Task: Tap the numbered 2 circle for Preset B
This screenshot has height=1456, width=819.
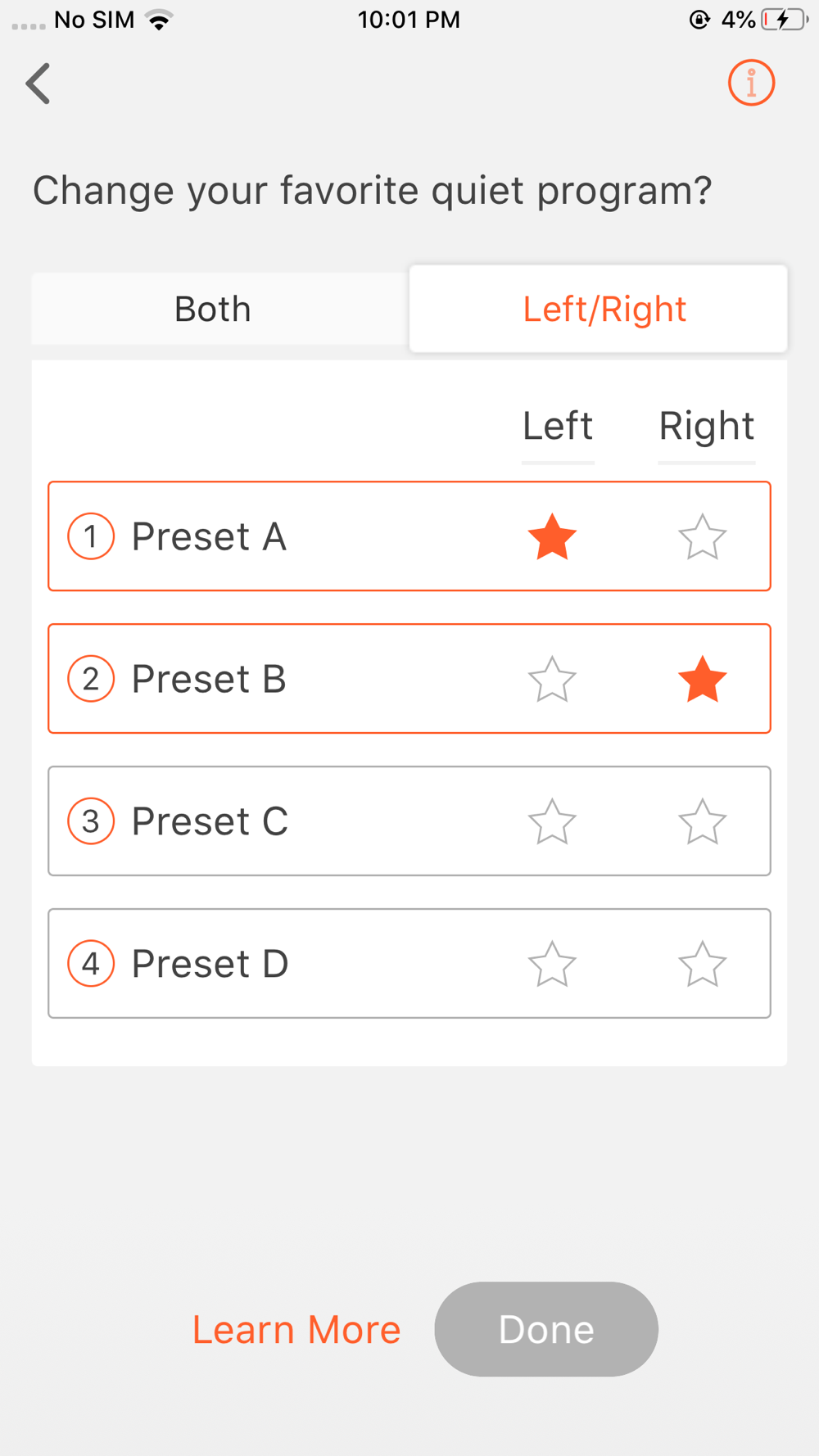Action: (91, 679)
